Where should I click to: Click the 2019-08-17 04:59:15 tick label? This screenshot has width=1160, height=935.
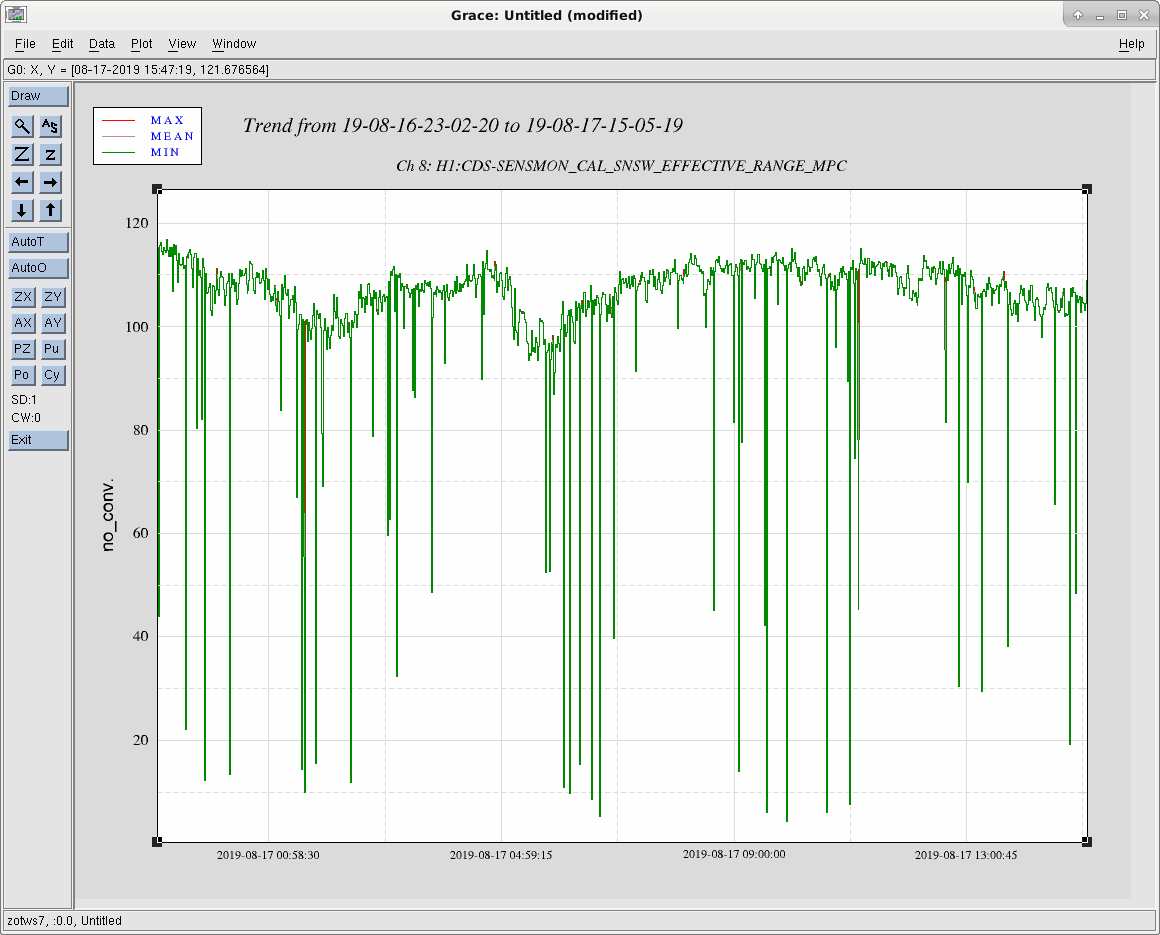click(x=501, y=854)
